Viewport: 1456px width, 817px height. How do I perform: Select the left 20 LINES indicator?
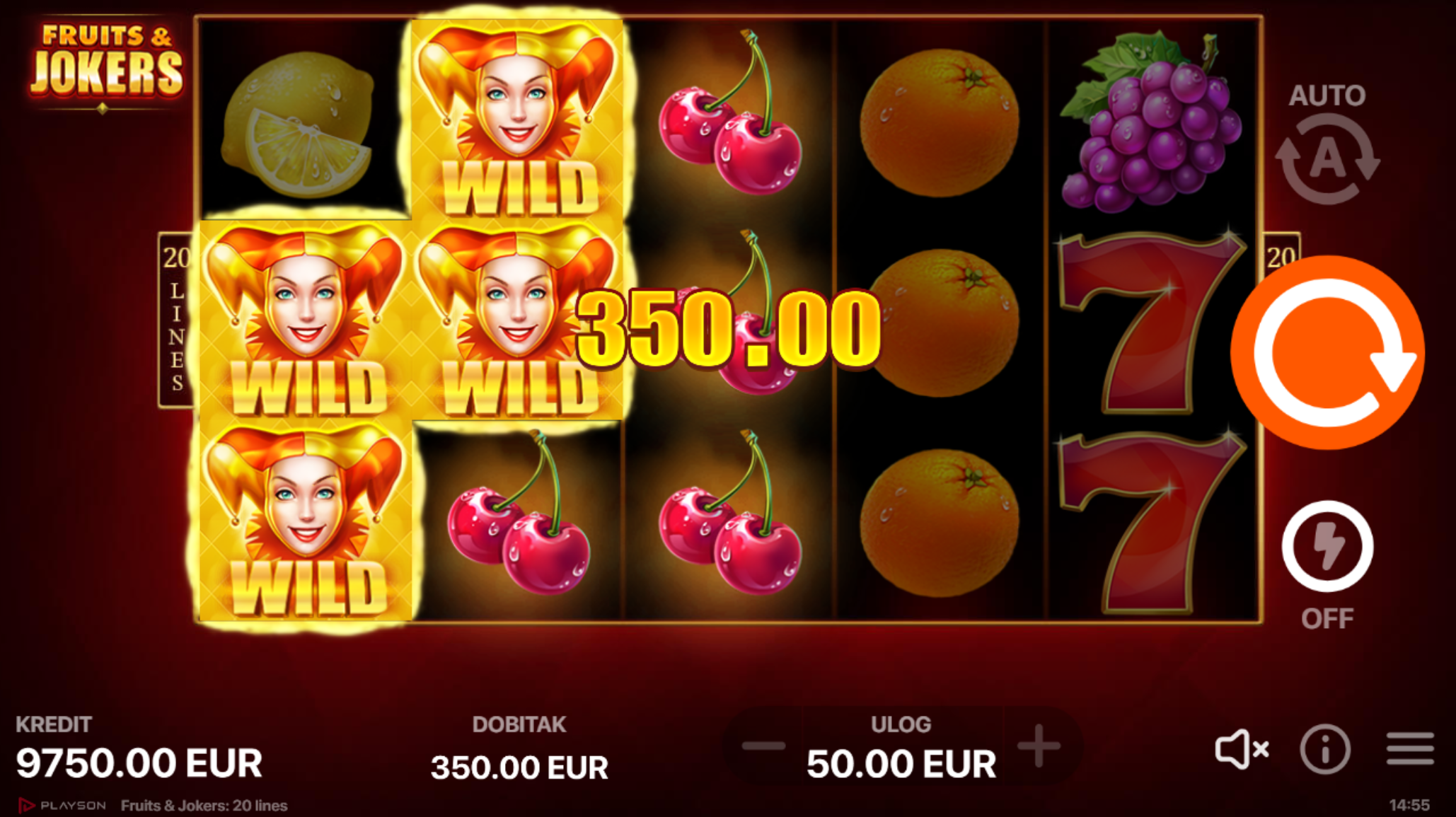coord(176,320)
